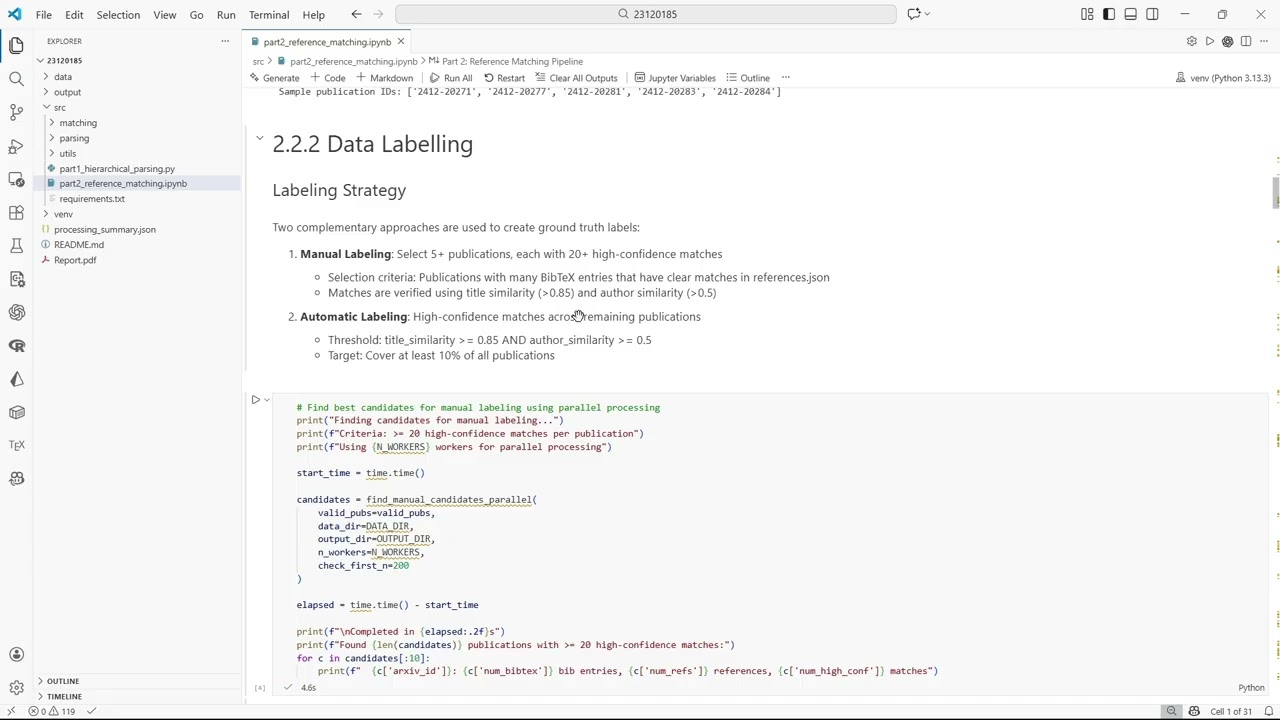Open the TeX extension view
Viewport: 1280px width, 720px height.
coord(16,445)
